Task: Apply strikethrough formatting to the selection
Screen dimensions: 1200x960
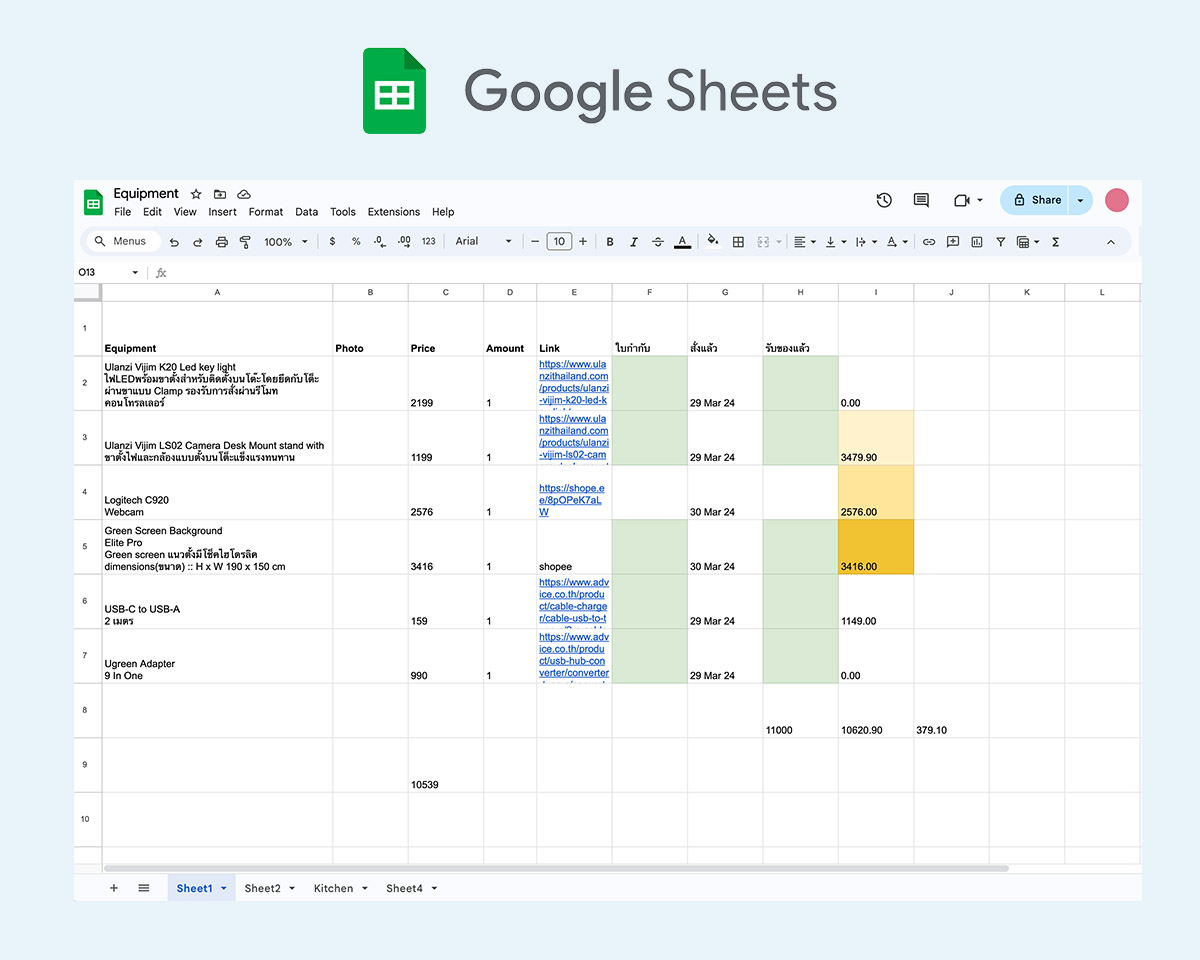Action: pyautogui.click(x=658, y=241)
